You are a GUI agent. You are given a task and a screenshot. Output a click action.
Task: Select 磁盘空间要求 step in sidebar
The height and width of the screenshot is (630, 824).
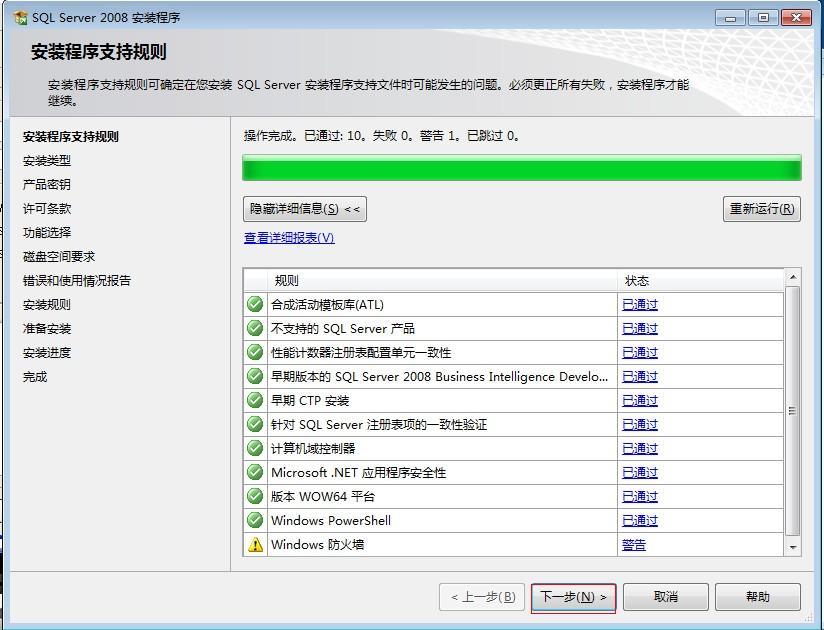(59, 256)
